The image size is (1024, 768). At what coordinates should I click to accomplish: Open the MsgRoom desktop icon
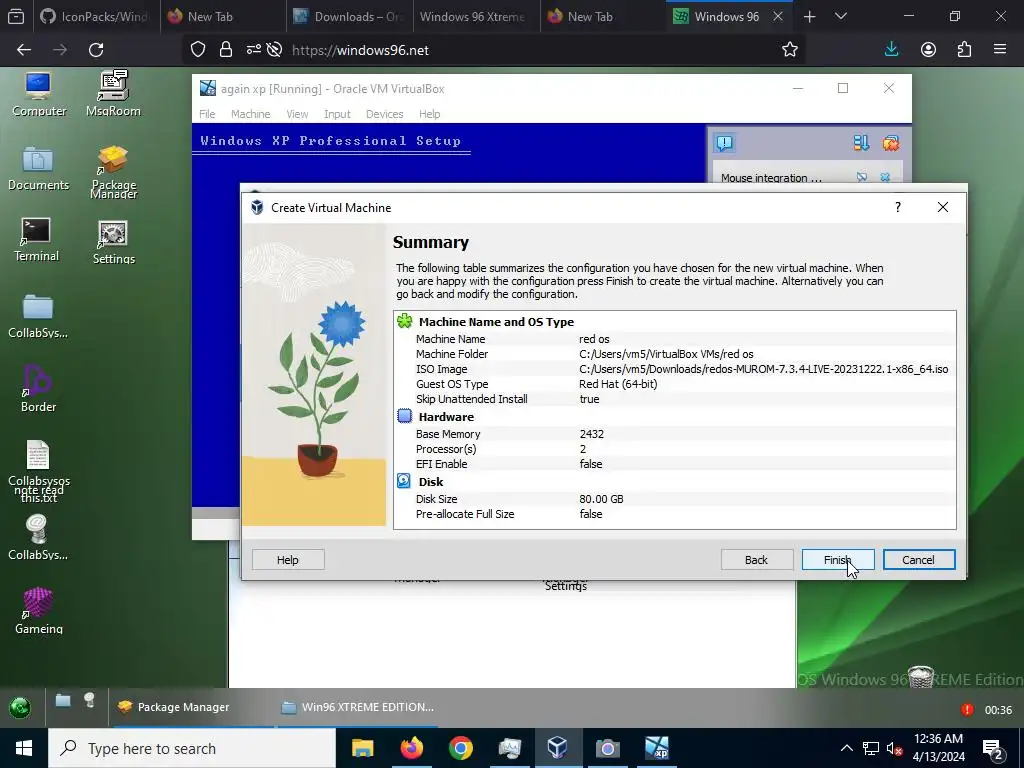113,94
